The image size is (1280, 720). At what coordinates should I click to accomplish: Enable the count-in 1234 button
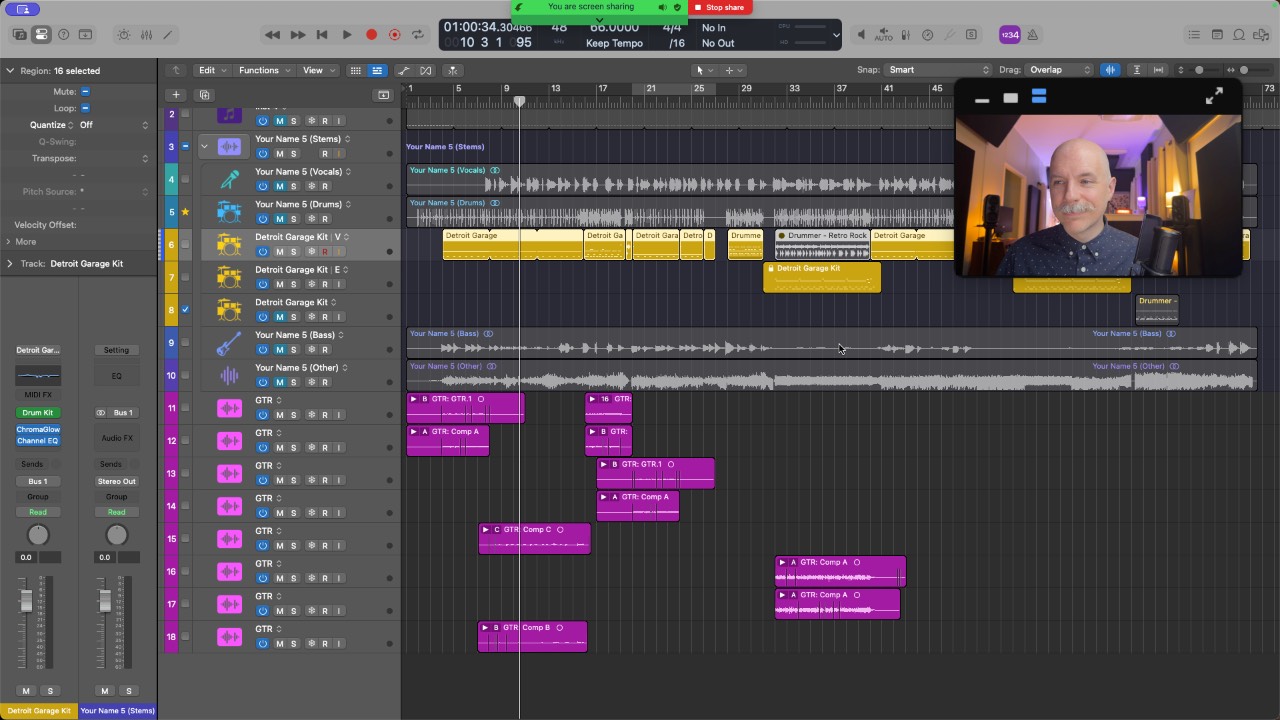click(1010, 35)
